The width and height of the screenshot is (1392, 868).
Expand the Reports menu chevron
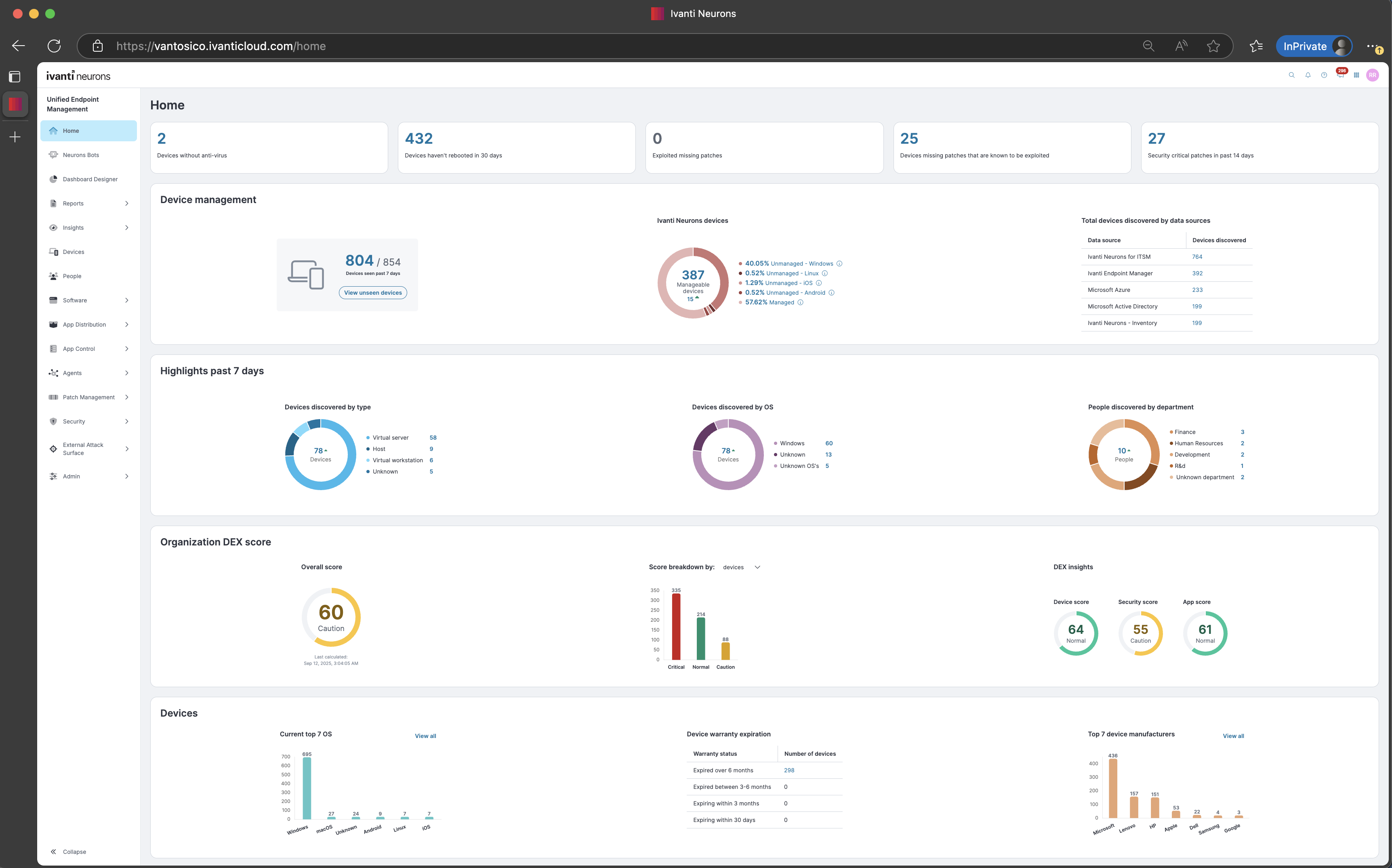pos(126,203)
